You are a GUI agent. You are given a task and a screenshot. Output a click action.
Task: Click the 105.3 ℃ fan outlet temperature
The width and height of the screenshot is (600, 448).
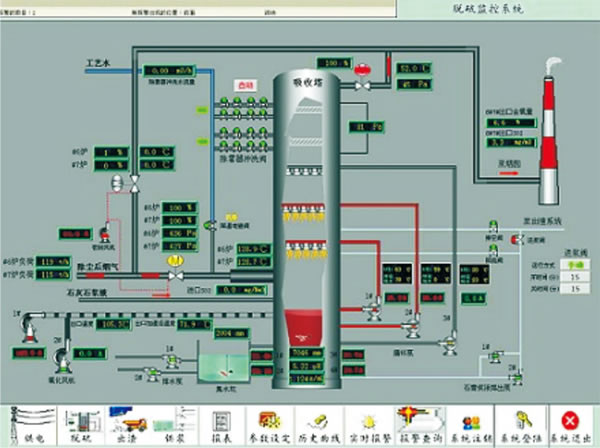coord(113,324)
